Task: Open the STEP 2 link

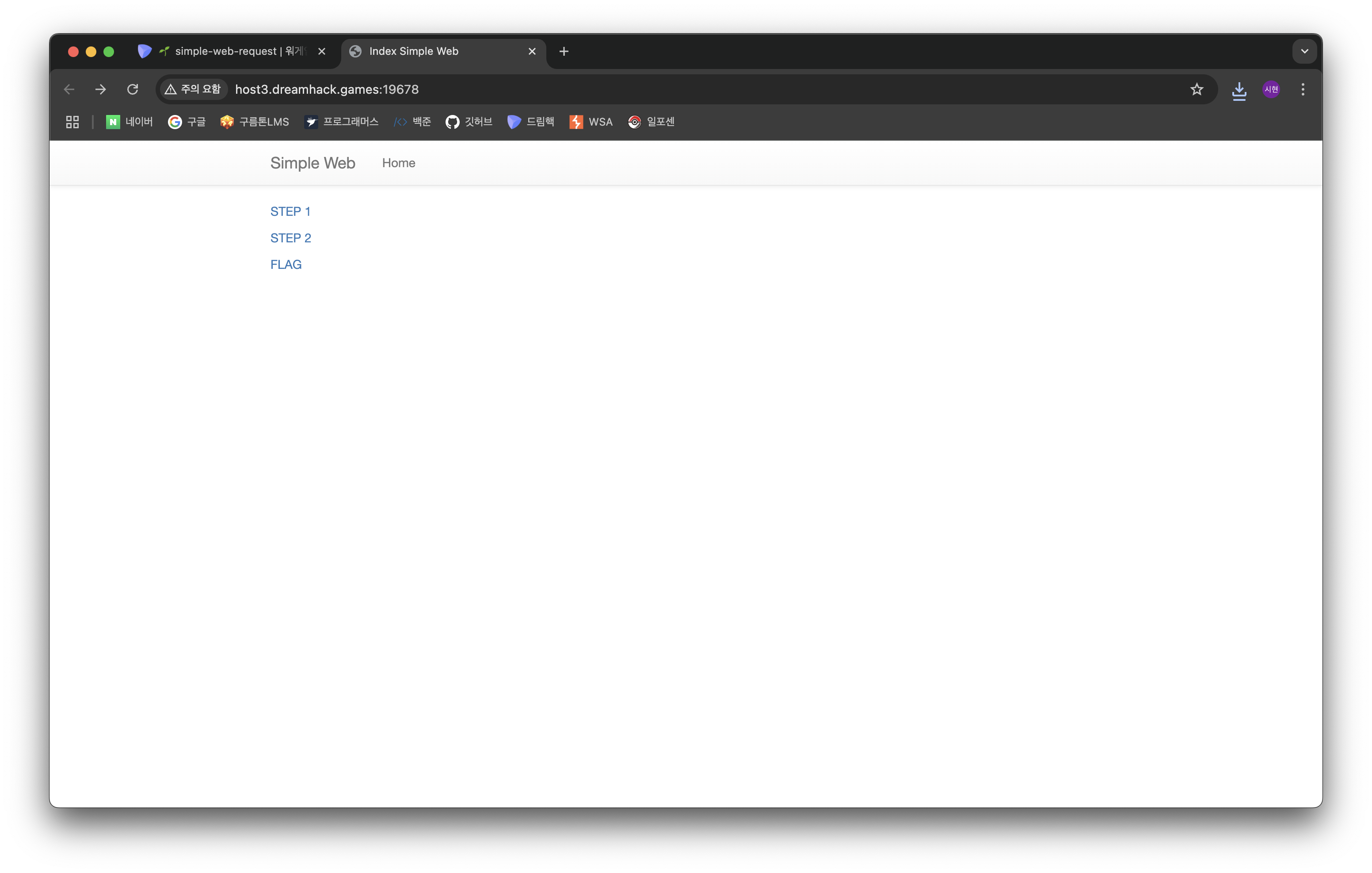Action: click(x=290, y=238)
